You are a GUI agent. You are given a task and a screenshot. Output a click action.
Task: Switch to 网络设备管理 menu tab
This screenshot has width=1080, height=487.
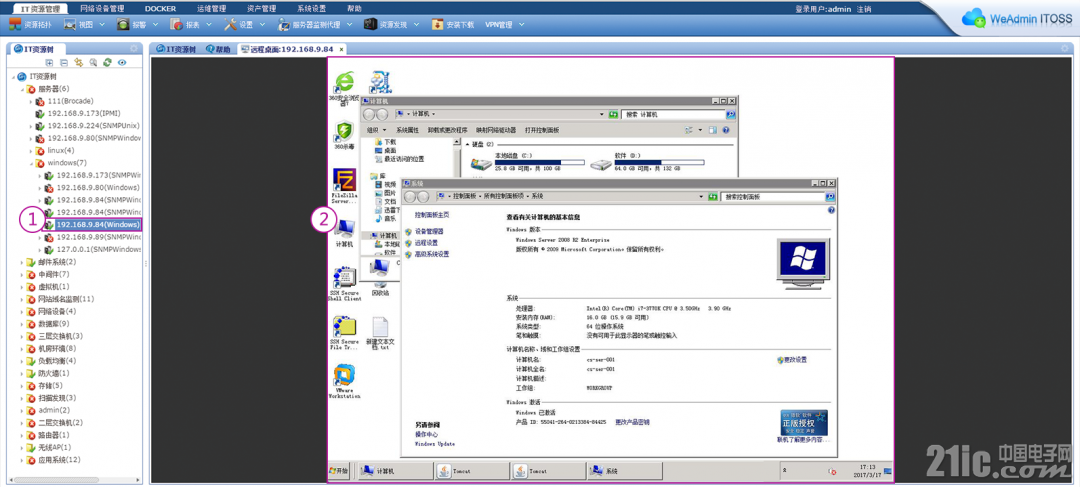click(102, 9)
